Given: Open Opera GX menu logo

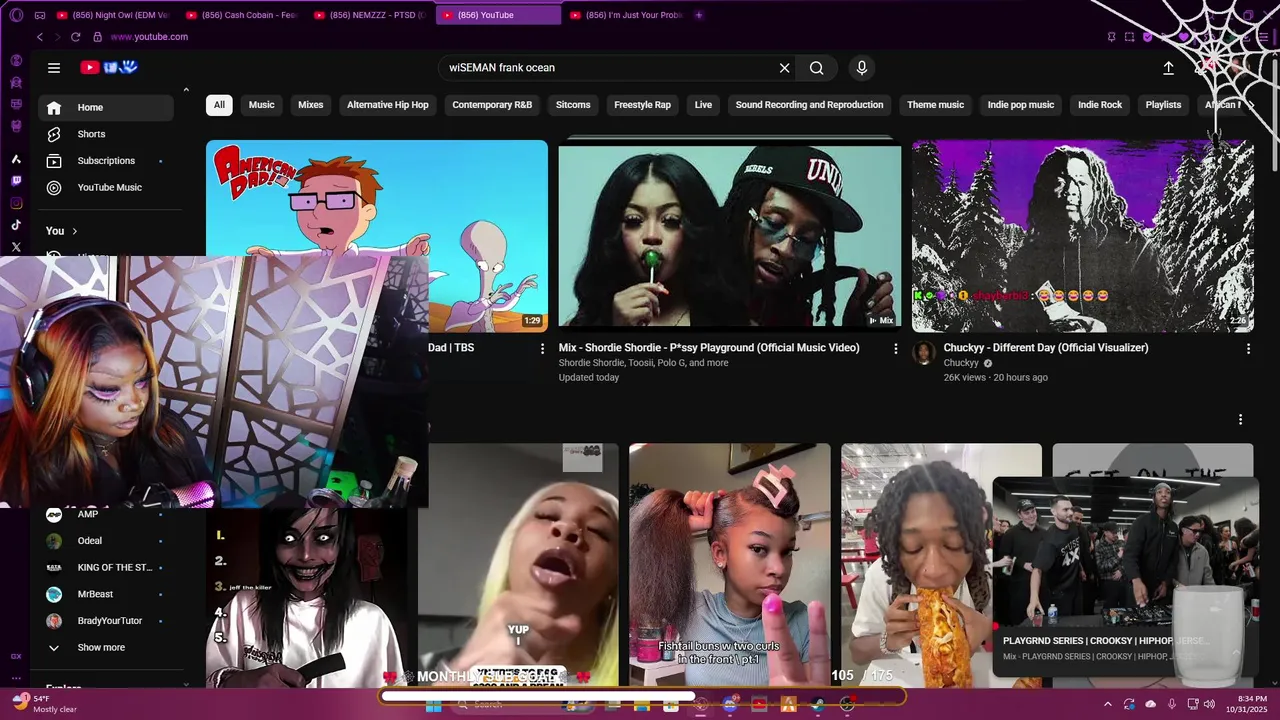Looking at the screenshot, I should click(15, 15).
